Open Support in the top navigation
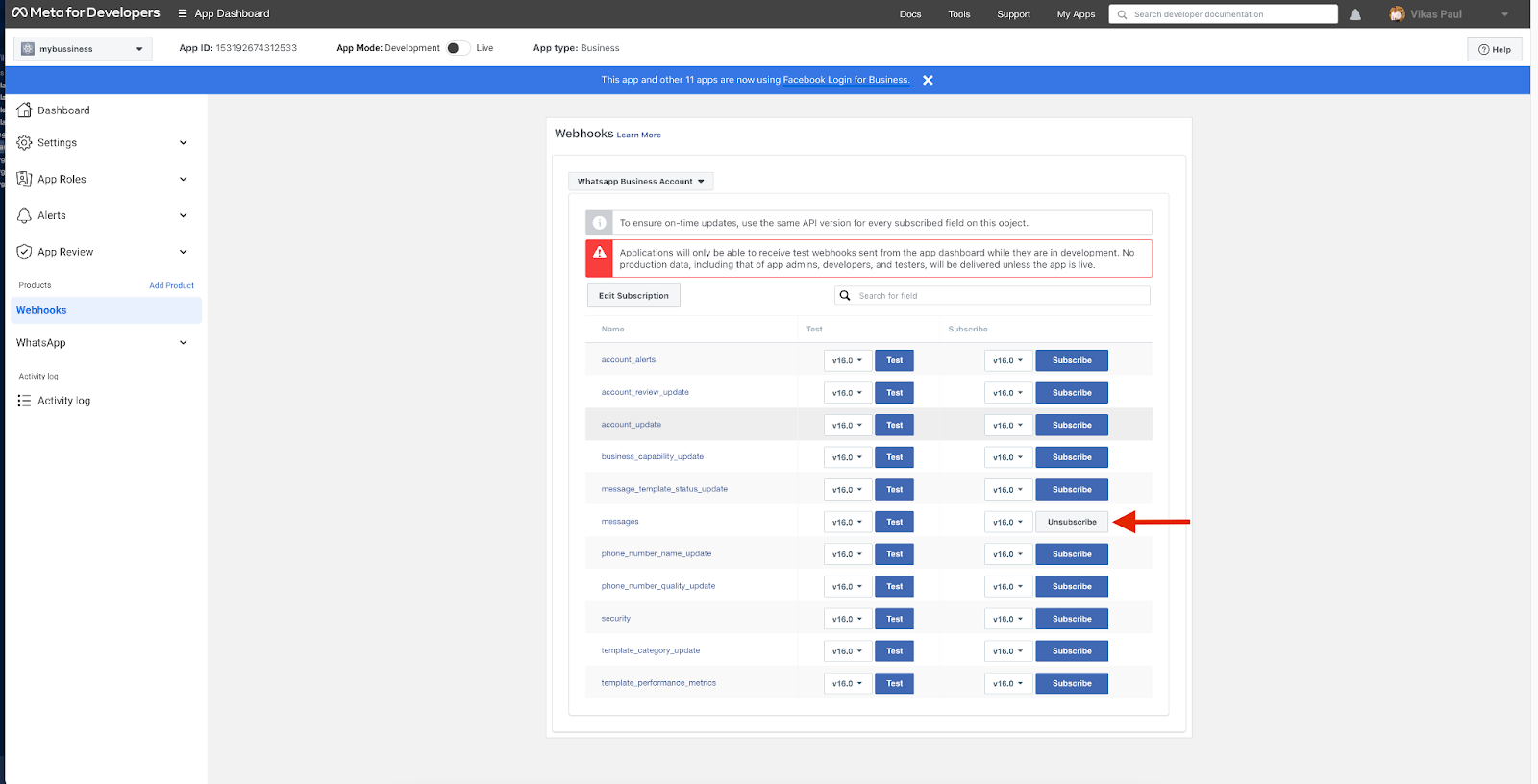The width and height of the screenshot is (1538, 784). (1013, 14)
